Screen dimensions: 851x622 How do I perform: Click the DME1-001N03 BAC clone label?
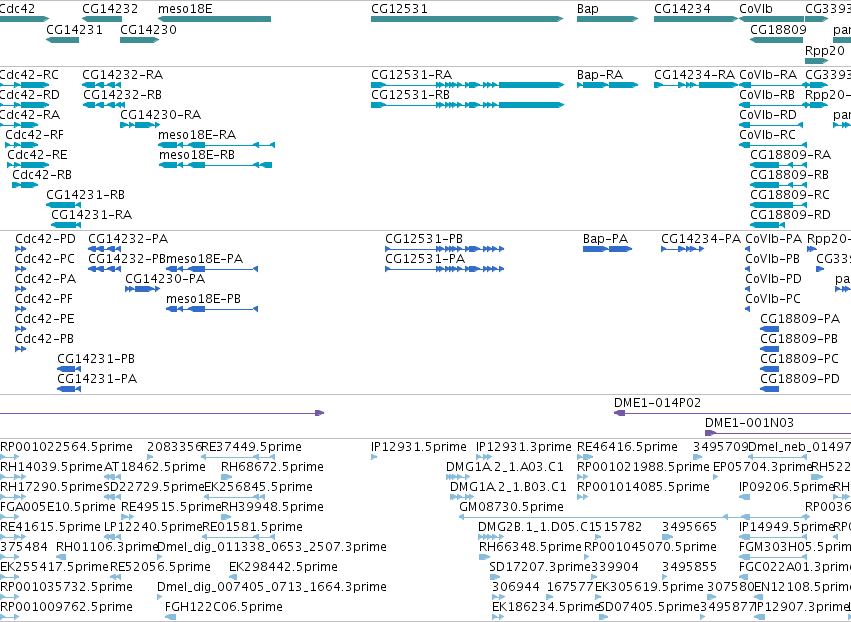tap(750, 423)
